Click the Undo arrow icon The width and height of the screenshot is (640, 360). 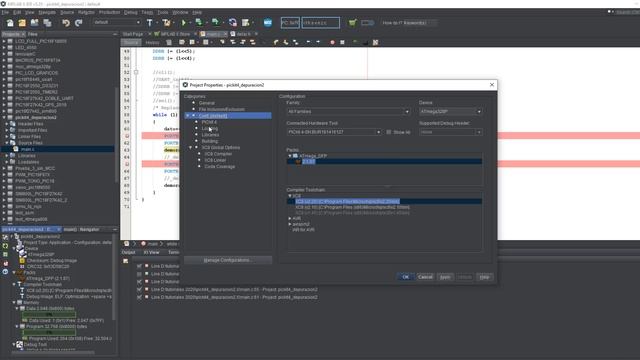coord(66,23)
